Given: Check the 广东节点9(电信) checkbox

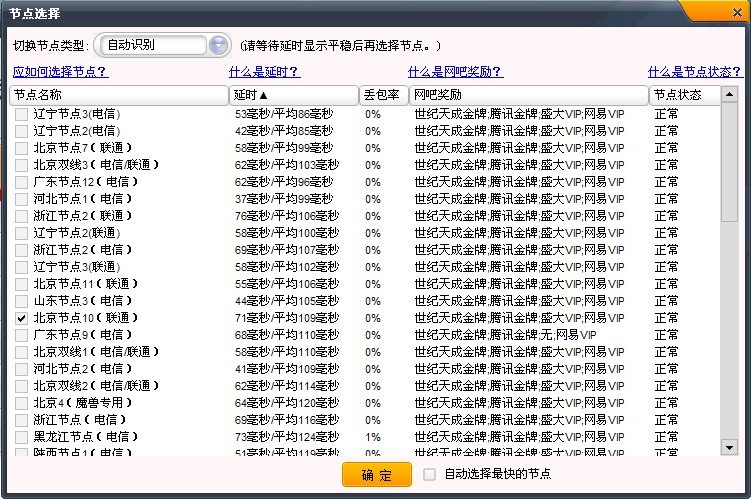Looking at the screenshot, I should pyautogui.click(x=21, y=335).
